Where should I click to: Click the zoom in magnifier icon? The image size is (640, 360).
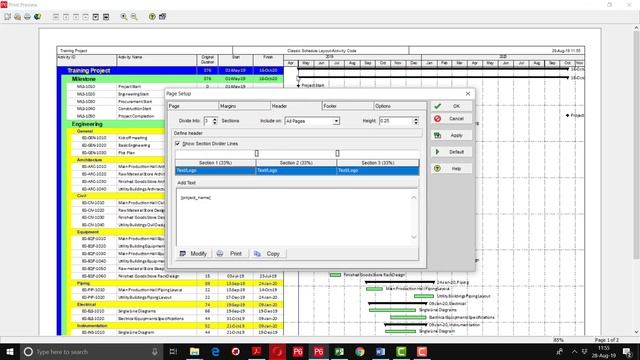point(124,17)
